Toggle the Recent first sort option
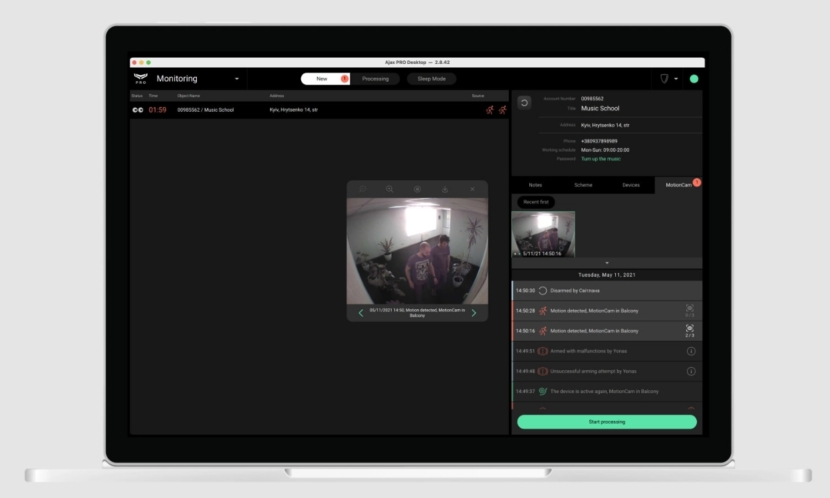The width and height of the screenshot is (830, 498). coord(536,202)
